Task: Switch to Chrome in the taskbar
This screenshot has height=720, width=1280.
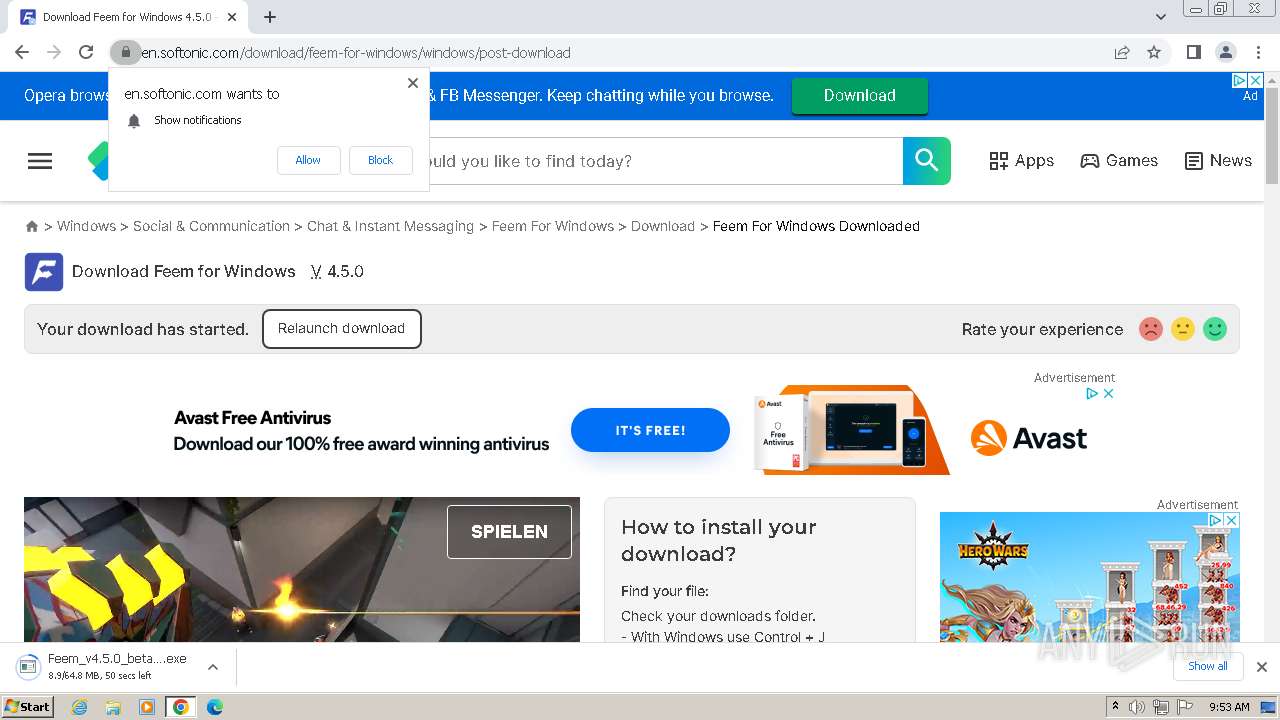Action: [181, 707]
